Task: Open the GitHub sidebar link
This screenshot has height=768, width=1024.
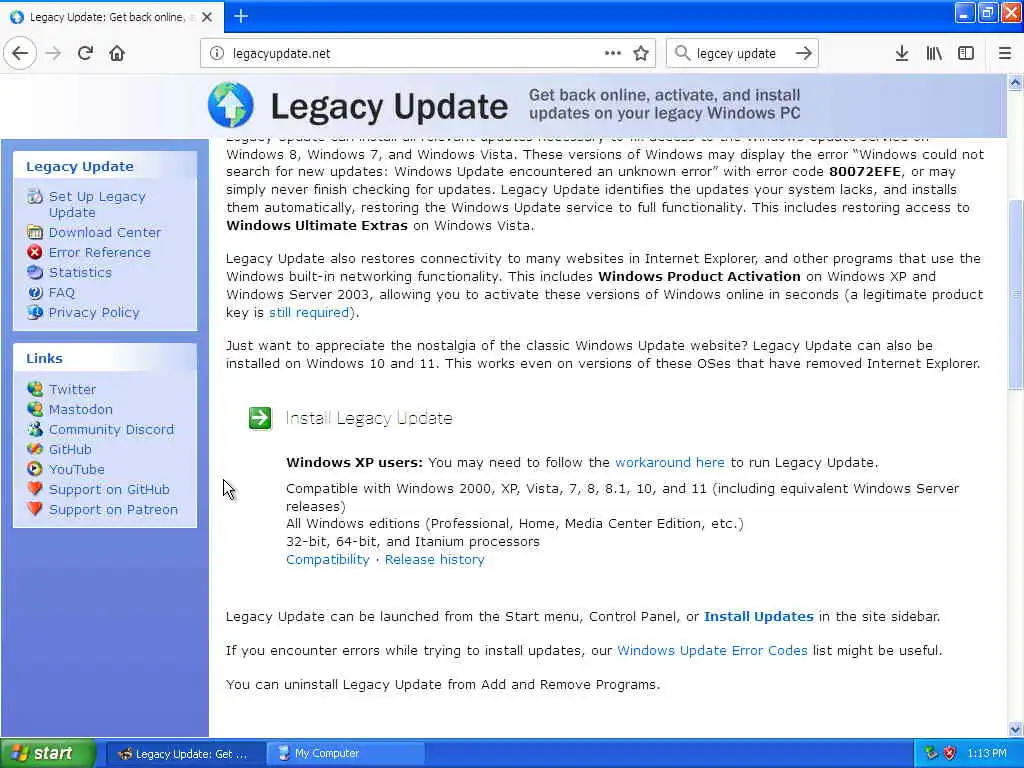Action: tap(70, 449)
